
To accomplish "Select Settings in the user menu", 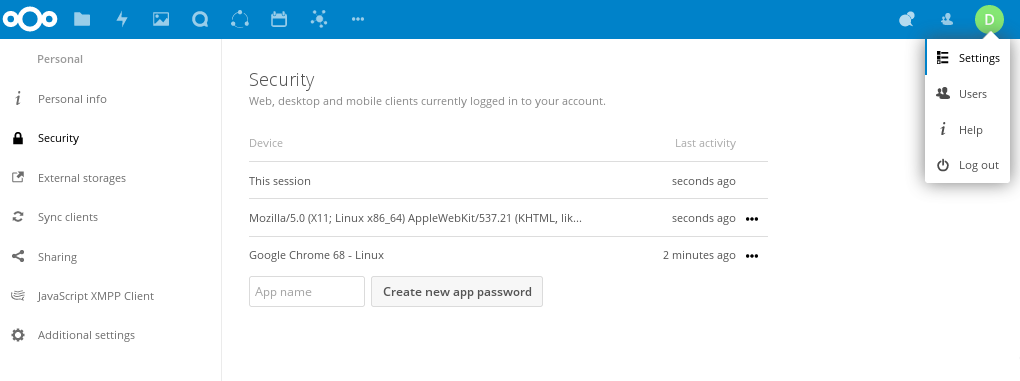I will (967, 58).
